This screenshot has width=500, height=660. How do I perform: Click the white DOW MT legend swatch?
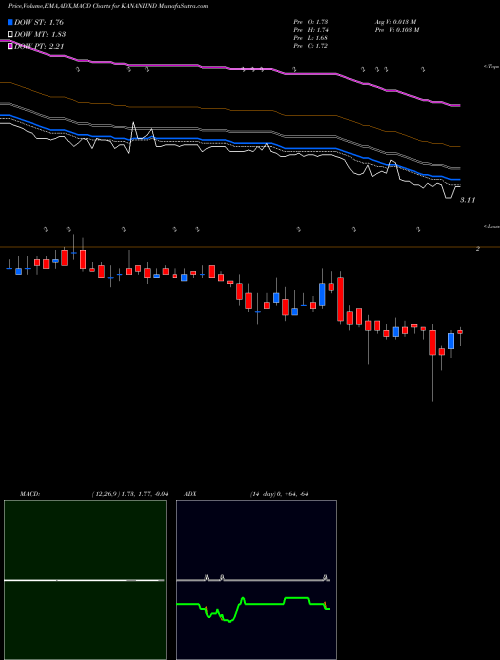pos(10,35)
